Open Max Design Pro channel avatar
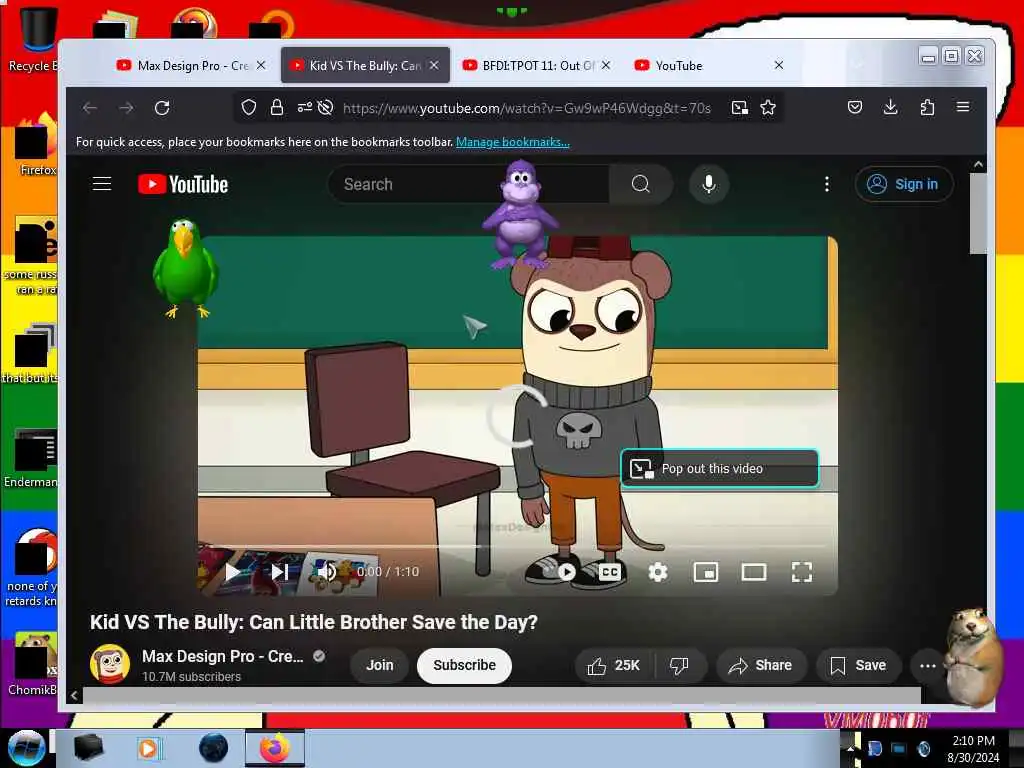1024x768 pixels. pos(110,664)
